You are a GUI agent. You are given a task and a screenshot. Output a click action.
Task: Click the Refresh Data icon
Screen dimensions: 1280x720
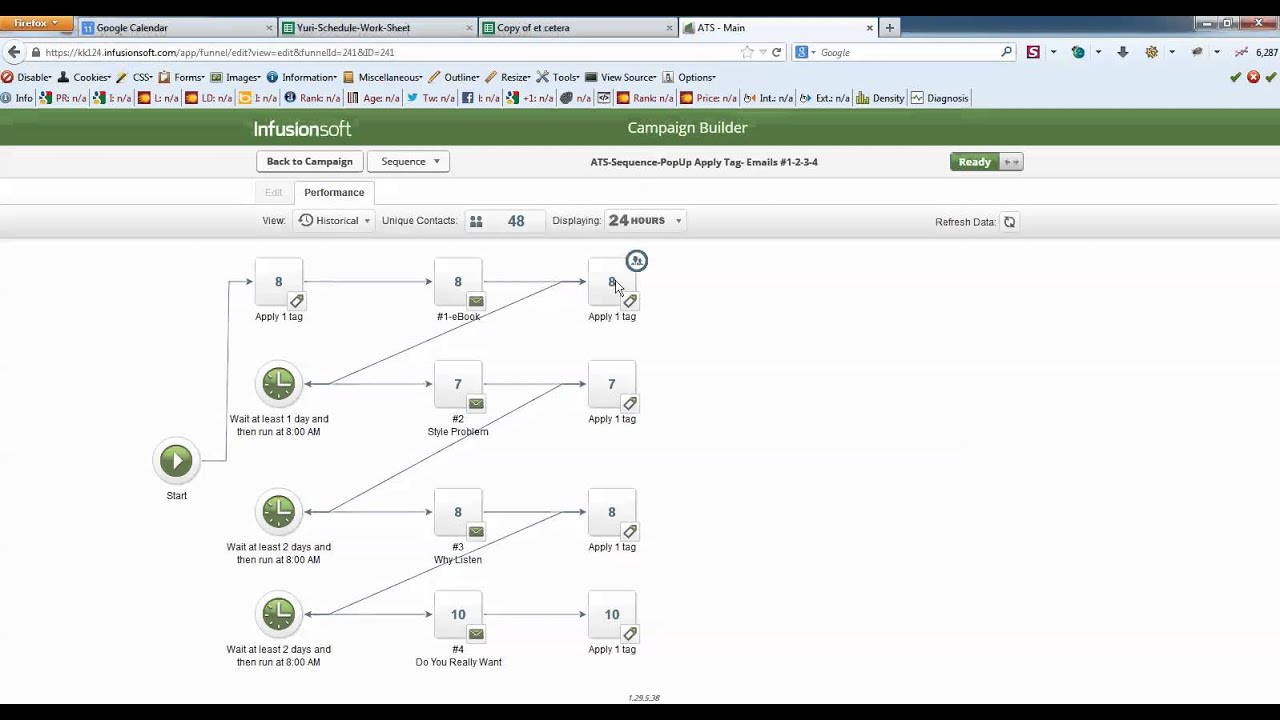[1009, 222]
